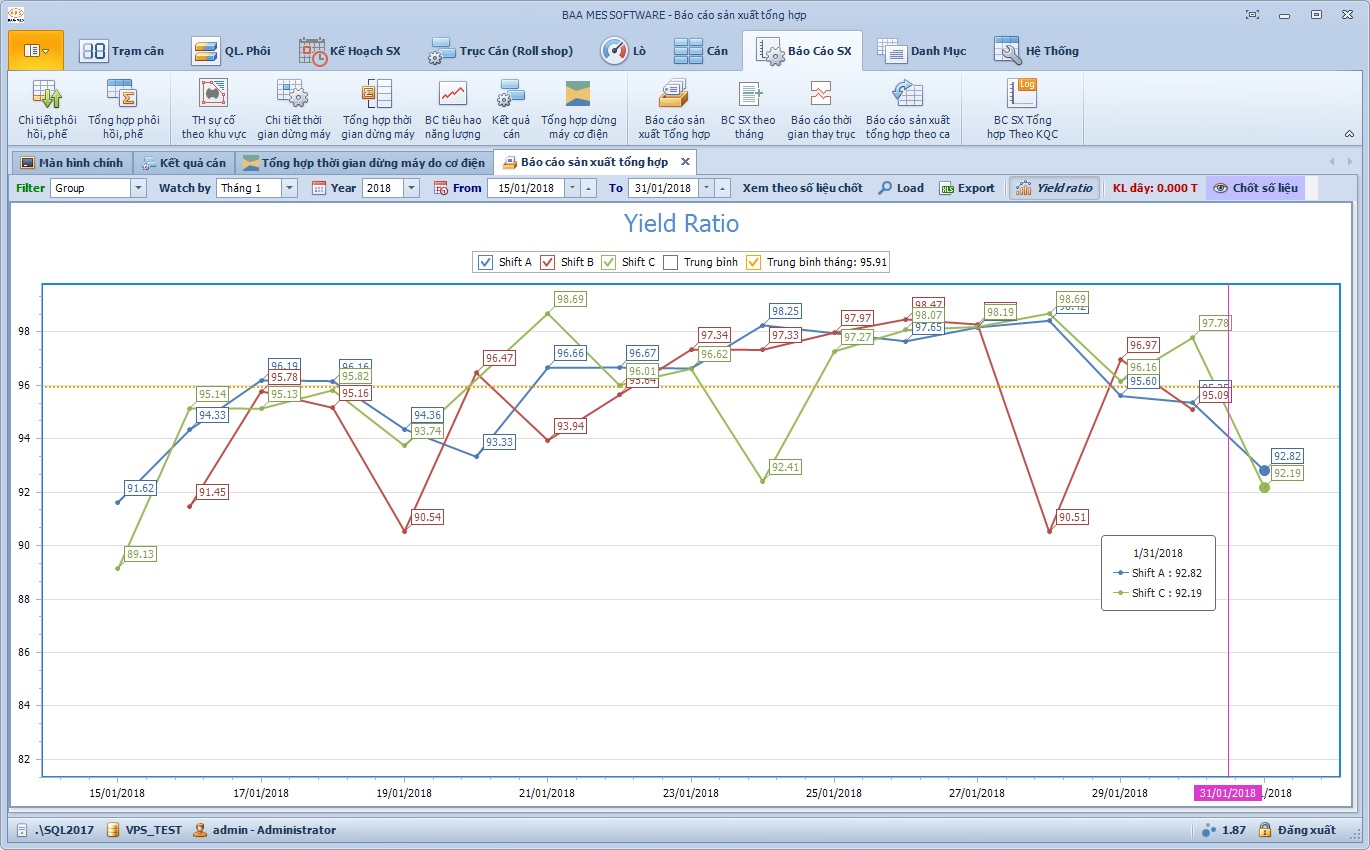Open 'BC SX Tổng hợp Theo KQC' log icon
Screen dimensions: 1370x850
(1021, 95)
